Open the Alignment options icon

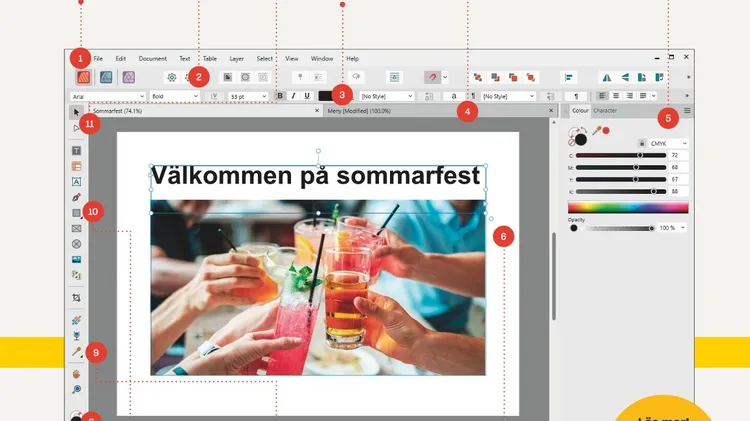coord(569,77)
